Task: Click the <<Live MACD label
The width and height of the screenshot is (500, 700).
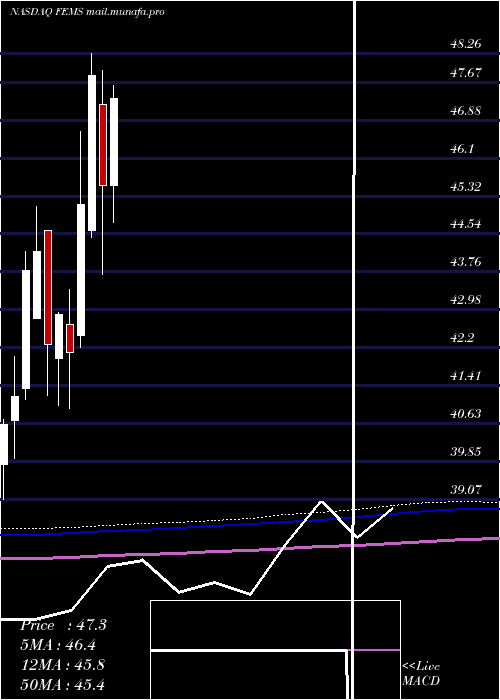Action: 421,673
